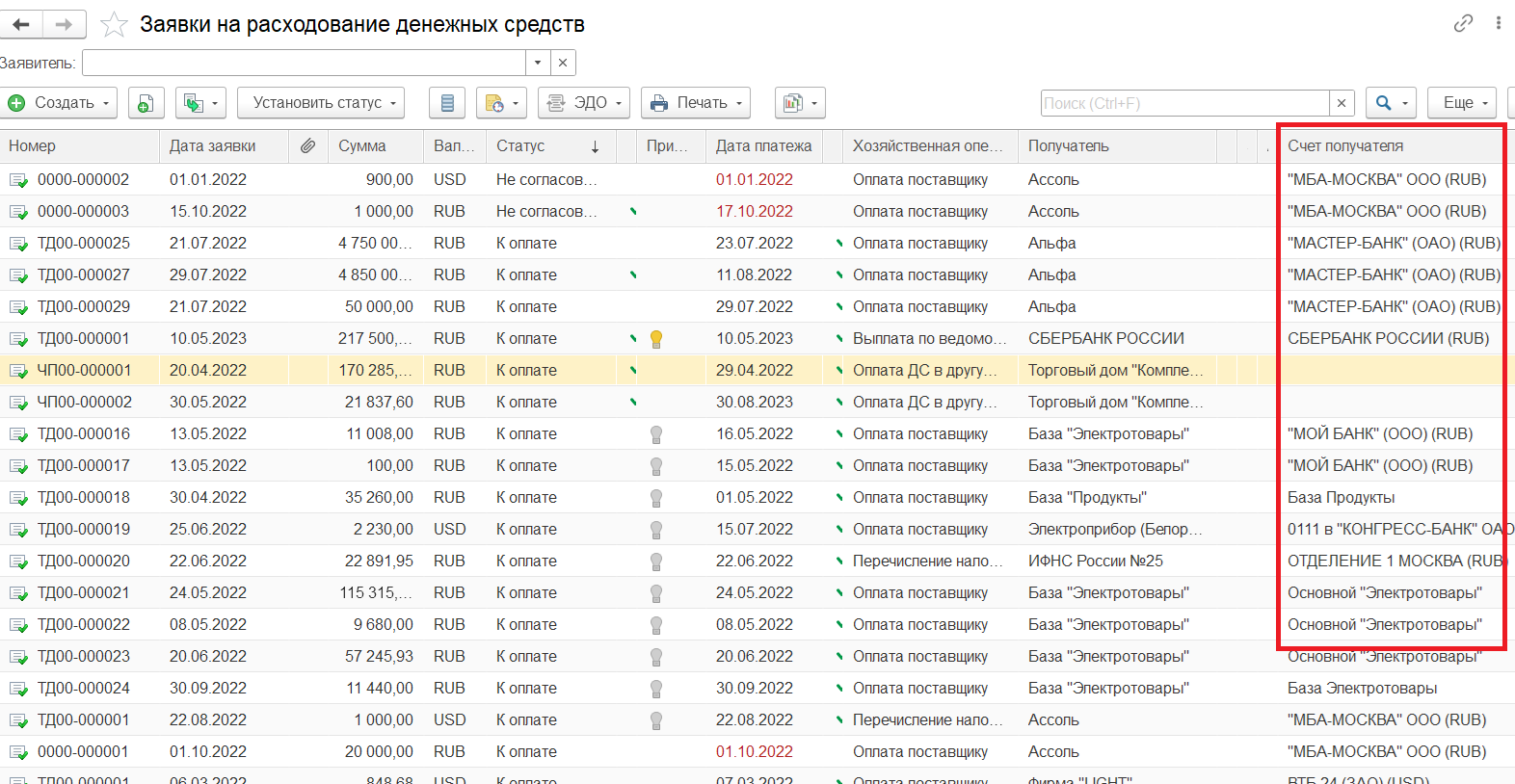Open the Создать dropdown button
This screenshot has height=784, width=1515.
pyautogui.click(x=60, y=103)
